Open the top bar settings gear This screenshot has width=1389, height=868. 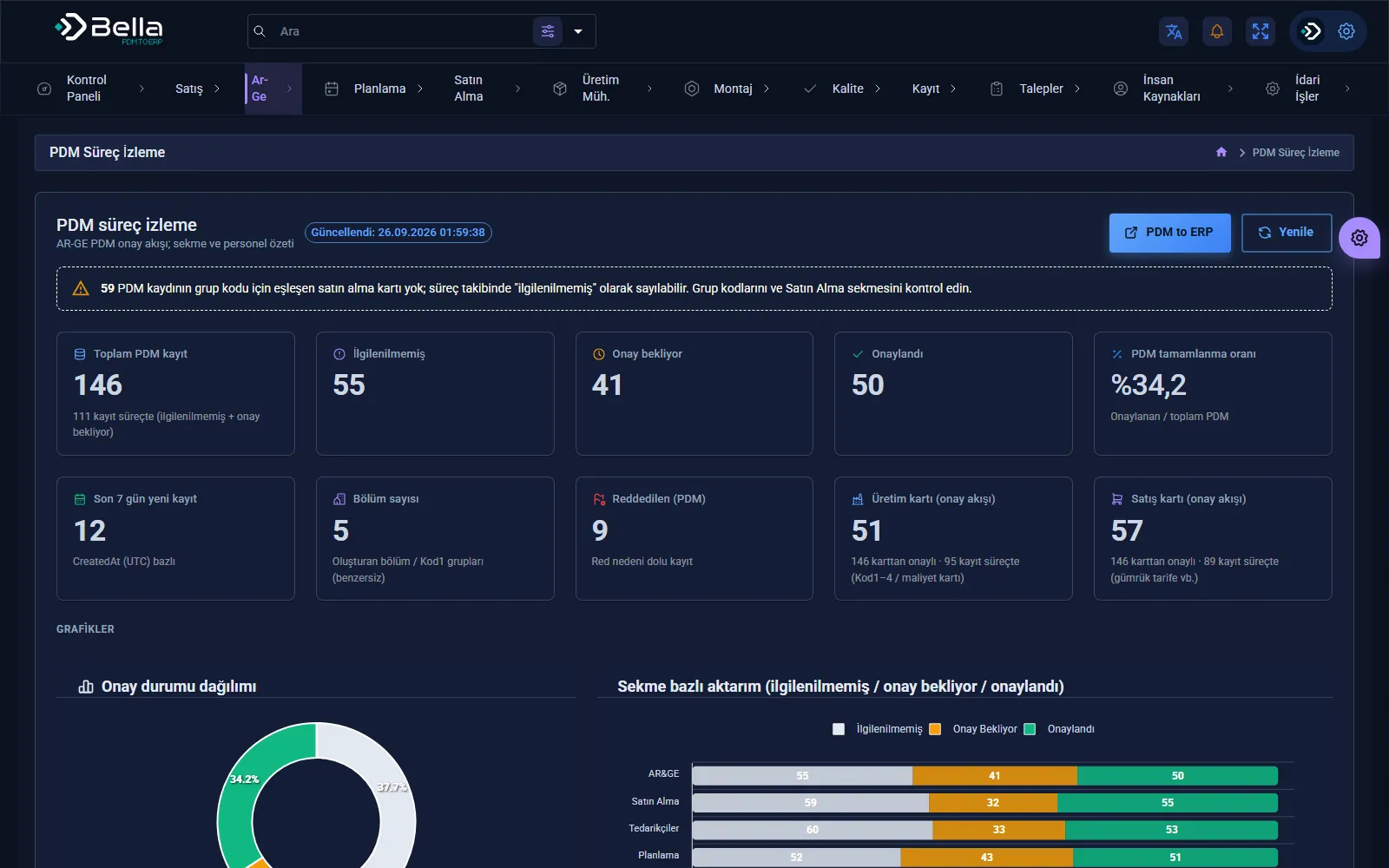(x=1346, y=31)
